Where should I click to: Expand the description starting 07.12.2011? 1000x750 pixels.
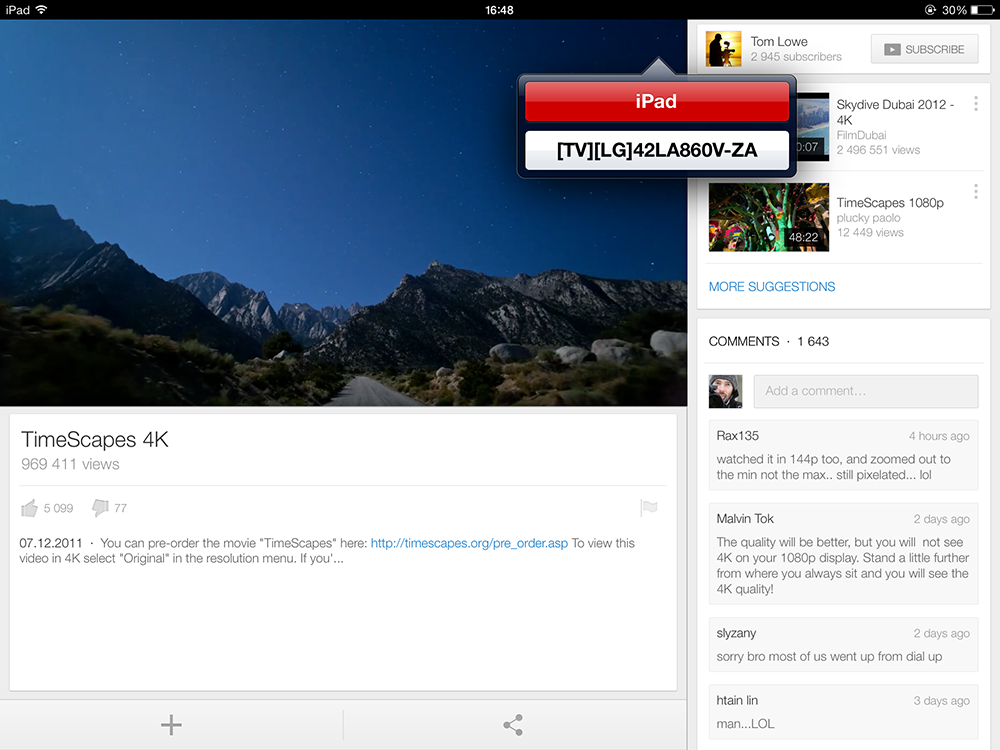point(327,551)
